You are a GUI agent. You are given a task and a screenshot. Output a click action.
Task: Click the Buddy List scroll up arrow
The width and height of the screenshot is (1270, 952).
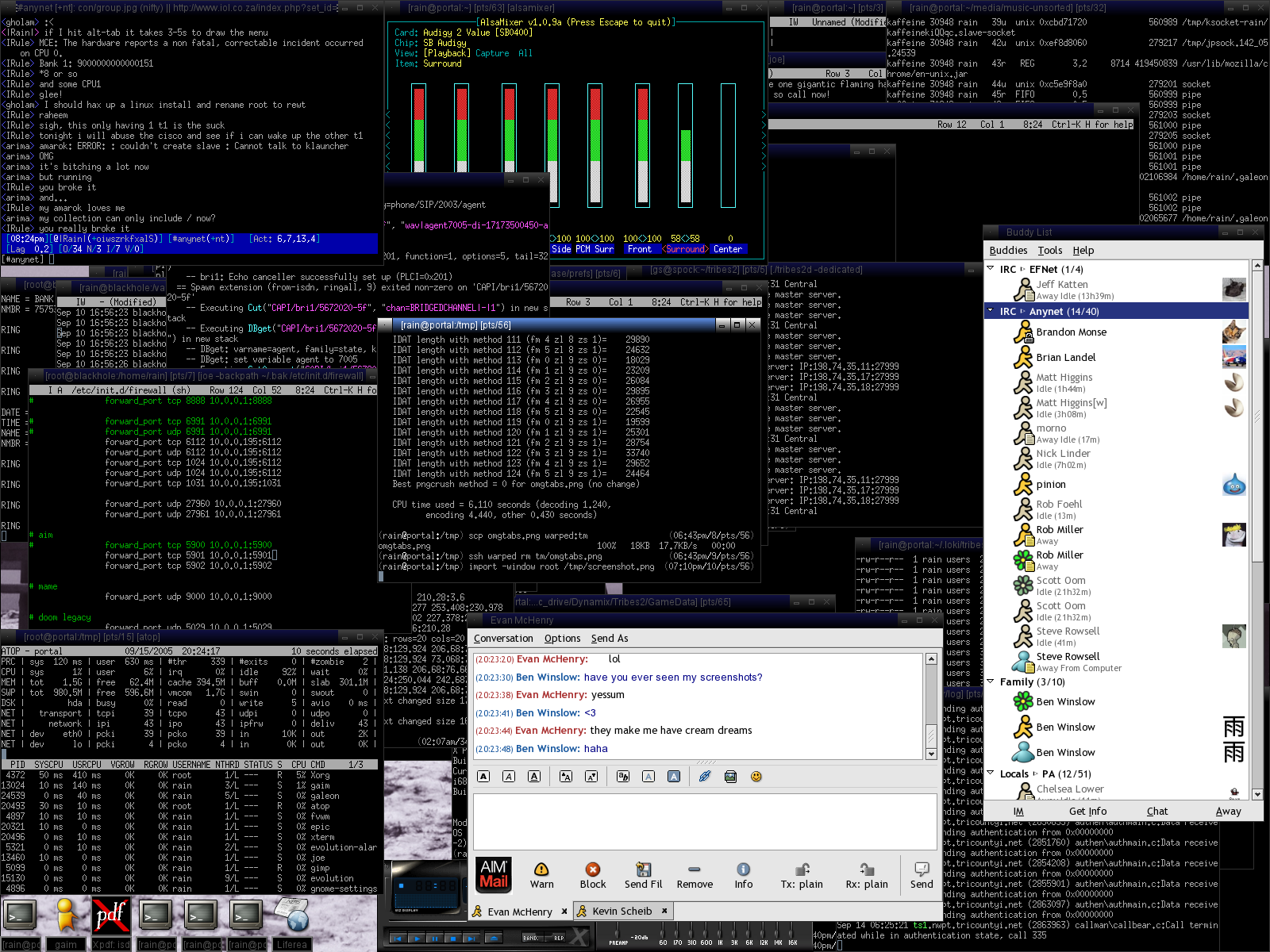pyautogui.click(x=1257, y=267)
